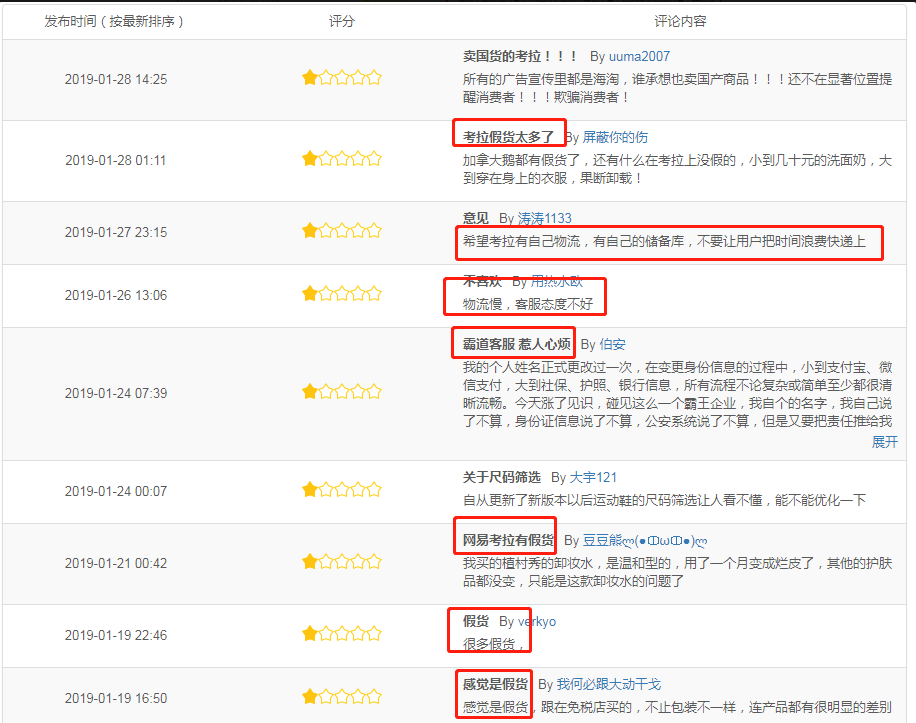This screenshot has height=723, width=916.
Task: Click star rating for 2019-01-24 07:39 review
Action: [342, 392]
